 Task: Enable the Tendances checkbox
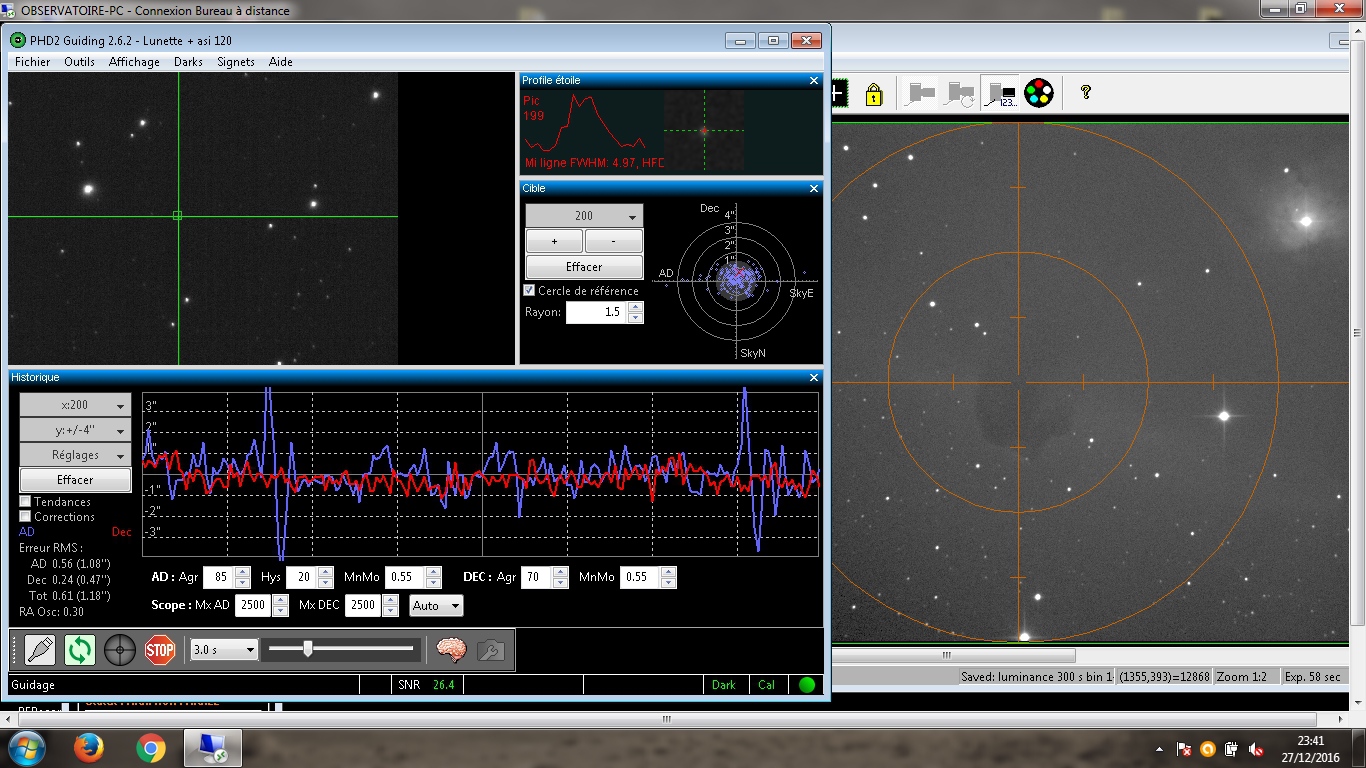26,502
